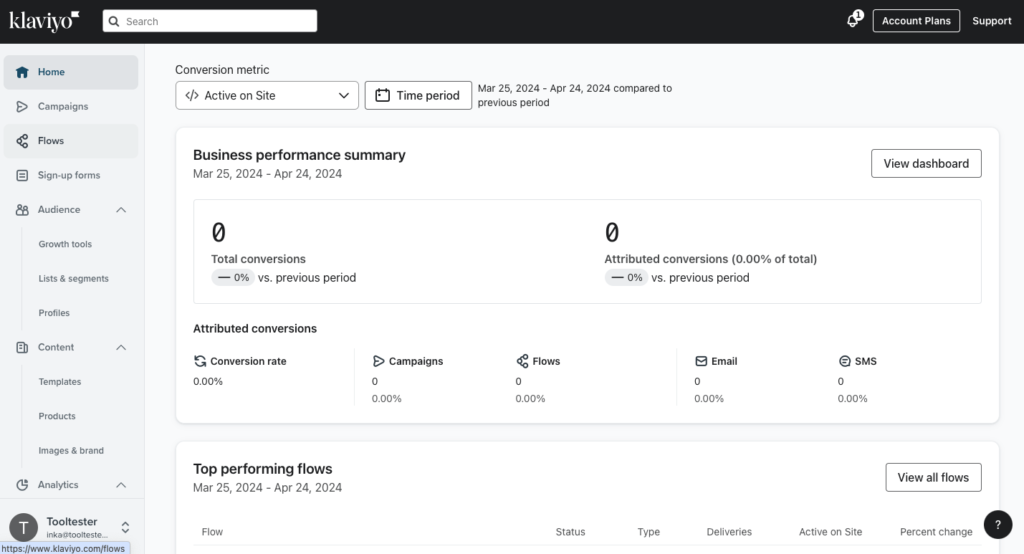Open the Time period picker
Viewport: 1024px width, 554px height.
[x=418, y=96]
